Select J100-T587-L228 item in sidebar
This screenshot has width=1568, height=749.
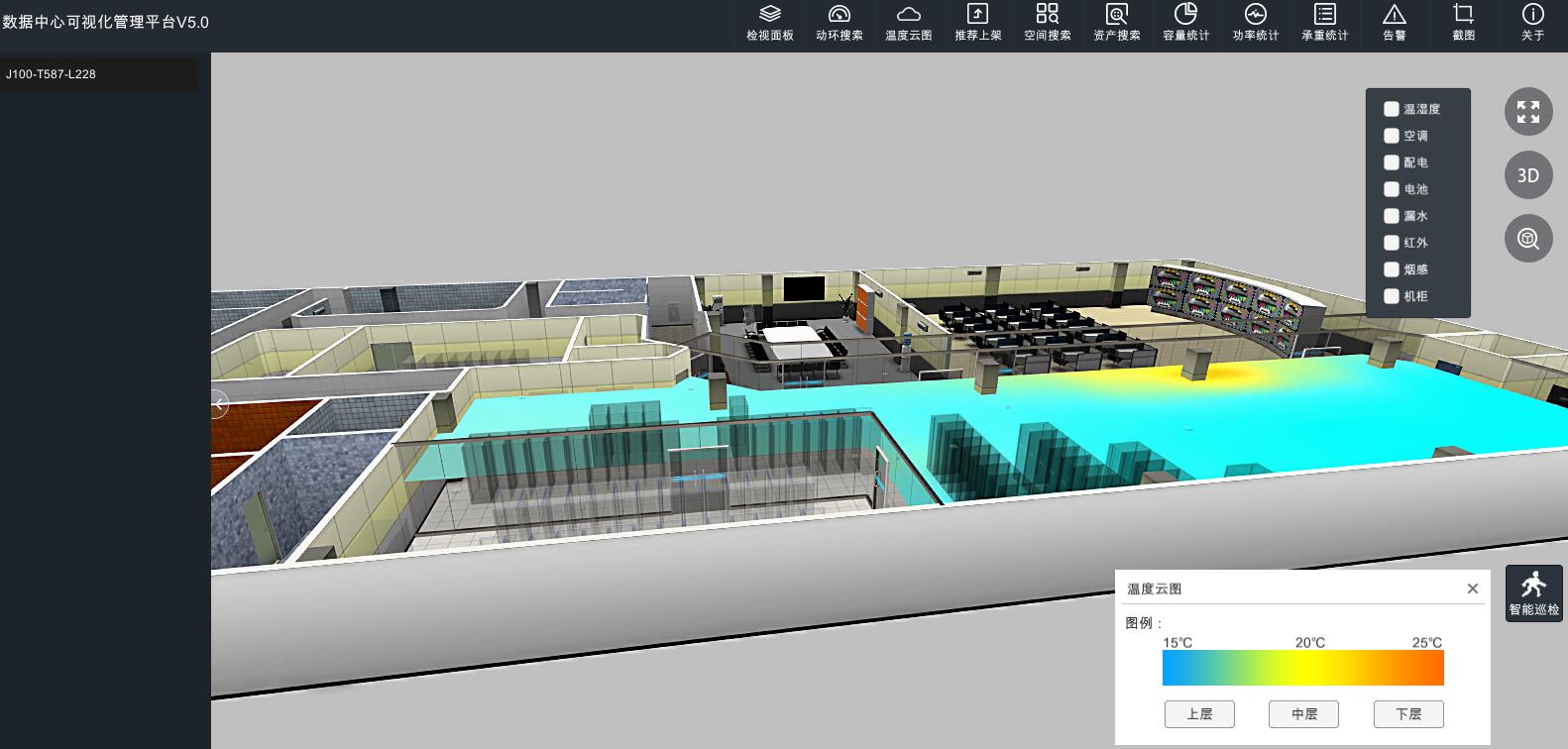99,74
